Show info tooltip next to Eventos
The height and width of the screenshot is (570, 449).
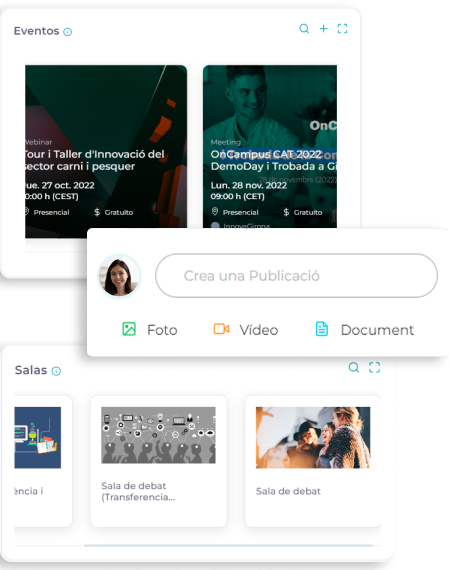point(68,32)
